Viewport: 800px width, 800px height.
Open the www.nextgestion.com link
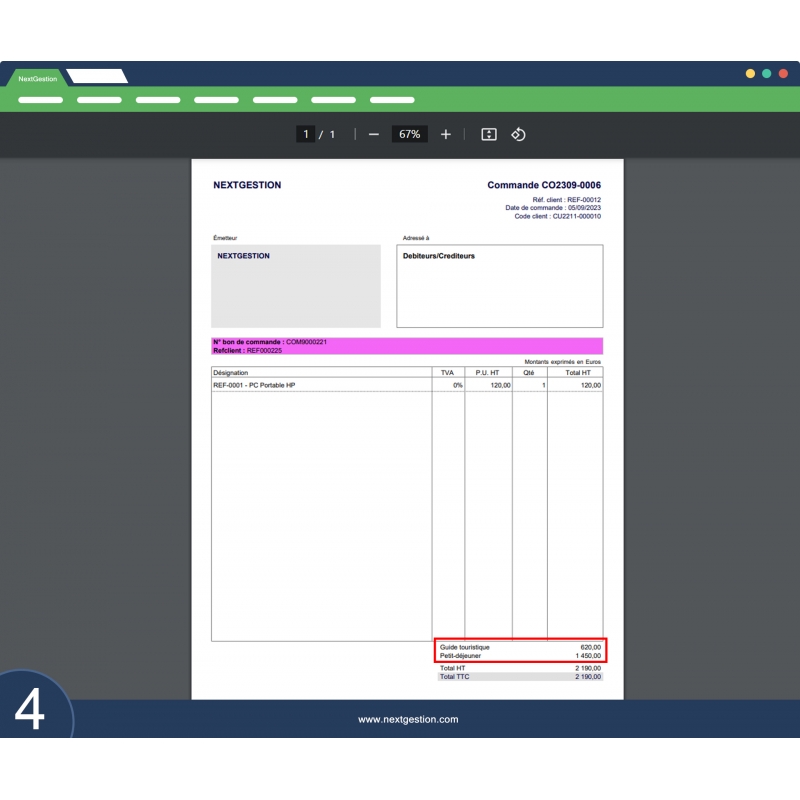coord(408,719)
